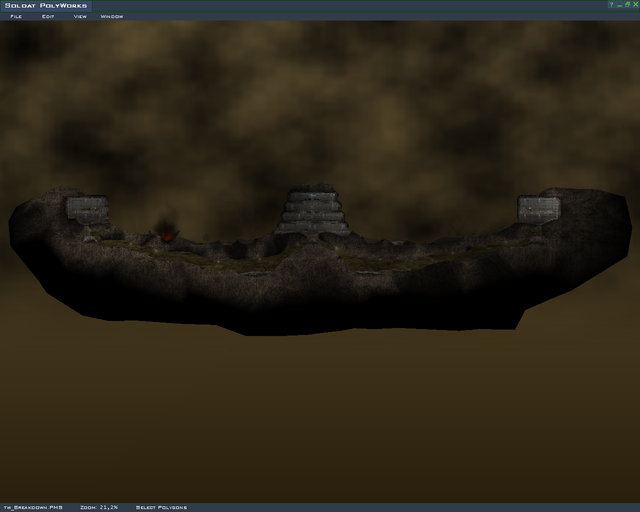Screen dimensions: 640x512
Task: Open the Window menu
Action: 112,17
